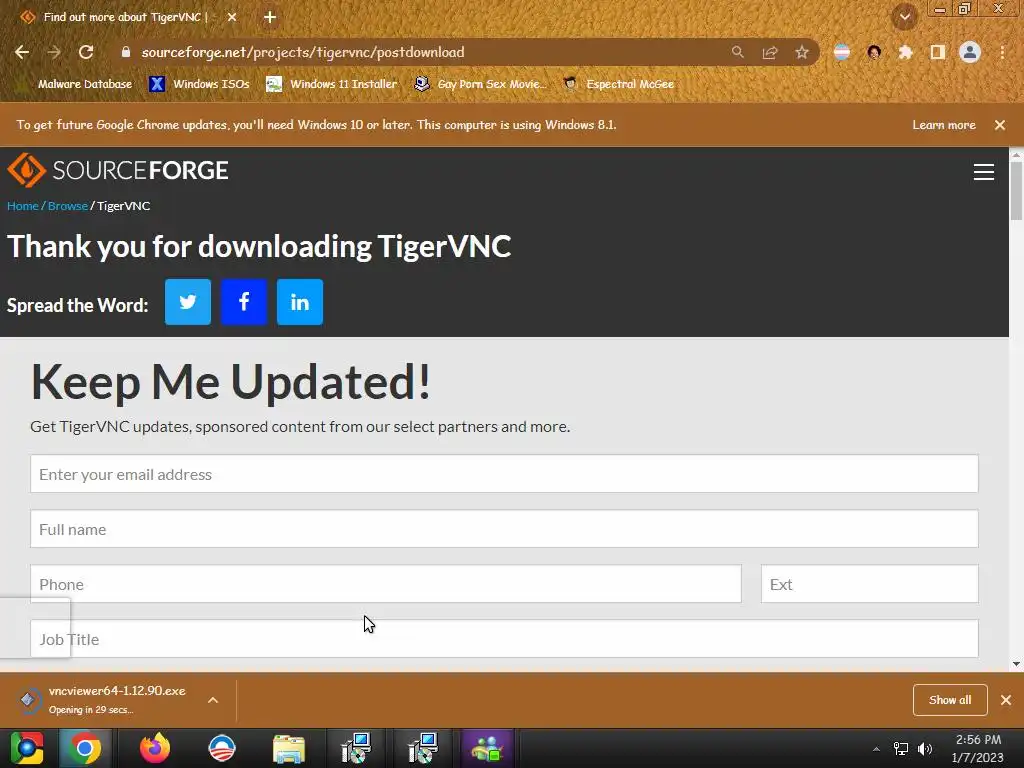The height and width of the screenshot is (768, 1024).
Task: Open Firefox from taskbar
Action: [155, 748]
